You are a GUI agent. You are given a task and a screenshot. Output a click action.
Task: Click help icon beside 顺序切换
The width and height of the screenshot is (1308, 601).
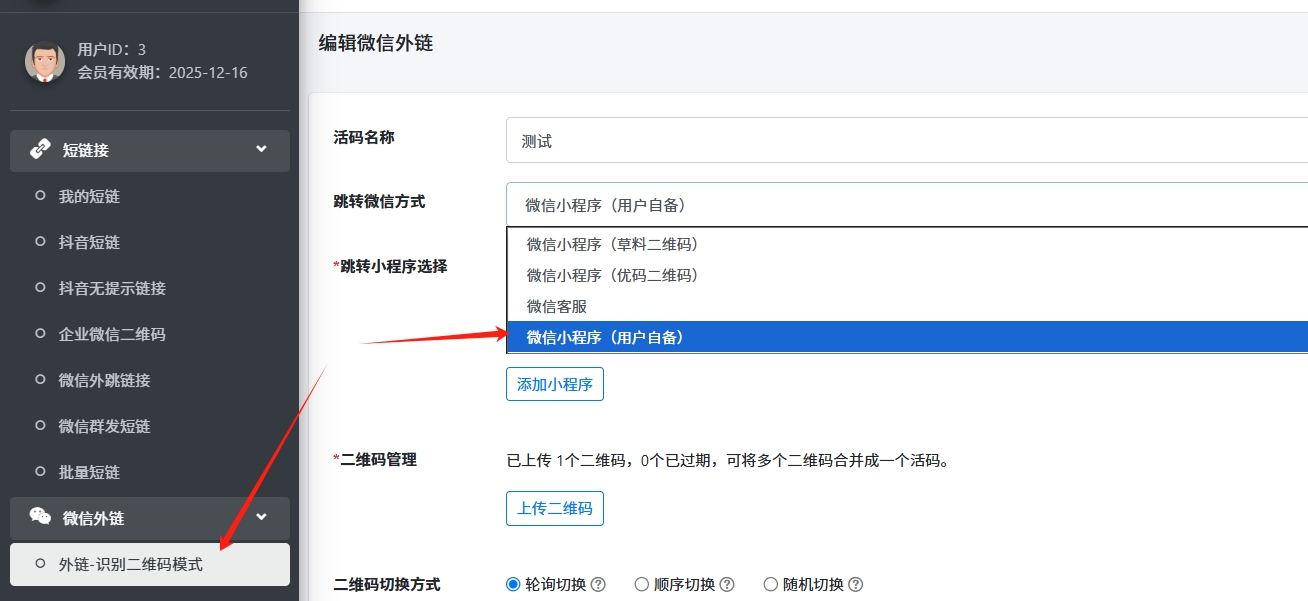pos(727,585)
